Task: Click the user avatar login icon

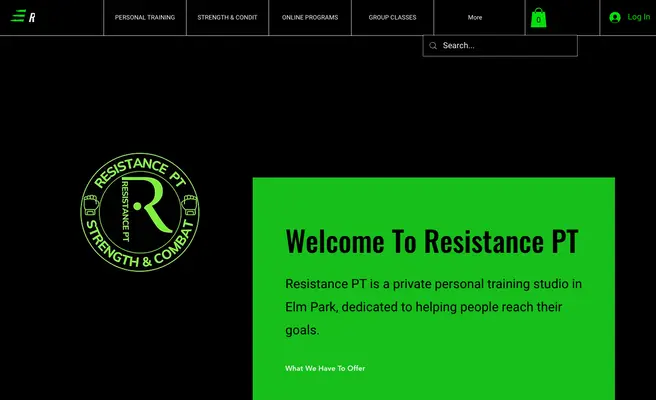Action: coord(615,17)
